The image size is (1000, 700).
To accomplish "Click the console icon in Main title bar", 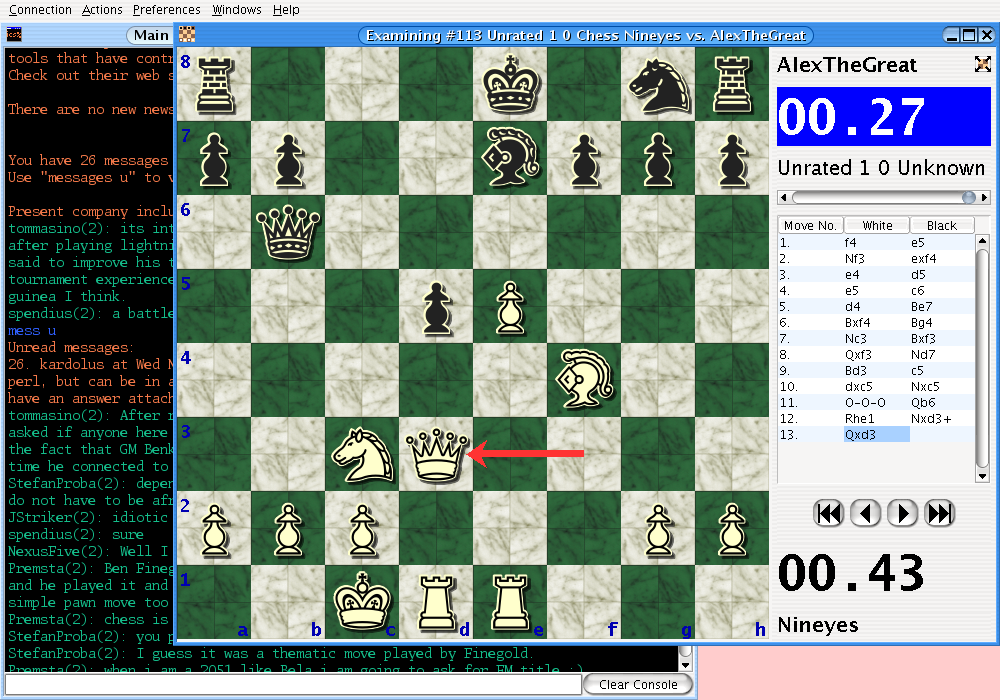I will pos(14,35).
